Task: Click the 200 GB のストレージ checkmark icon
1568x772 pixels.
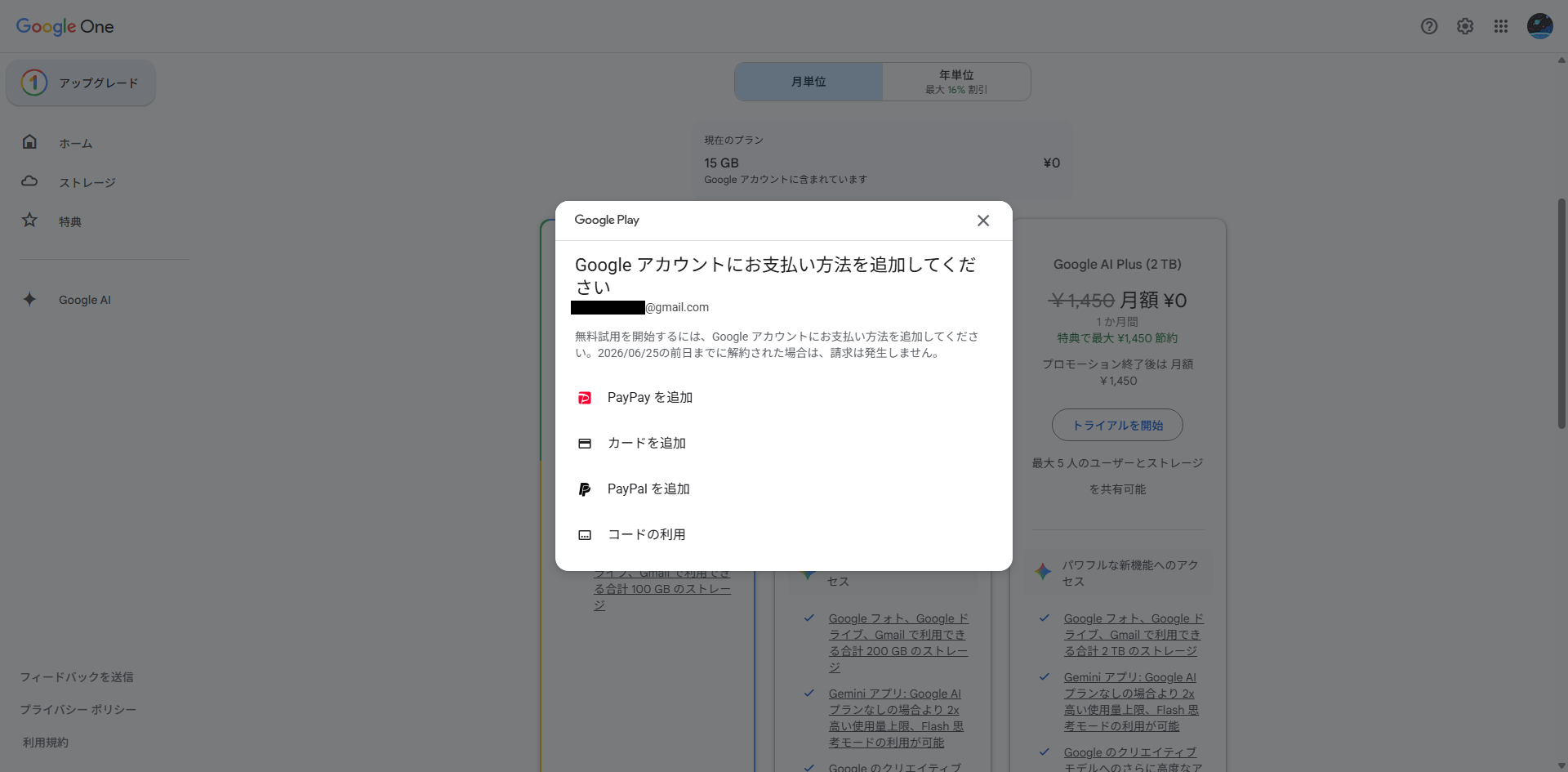Action: click(x=808, y=618)
